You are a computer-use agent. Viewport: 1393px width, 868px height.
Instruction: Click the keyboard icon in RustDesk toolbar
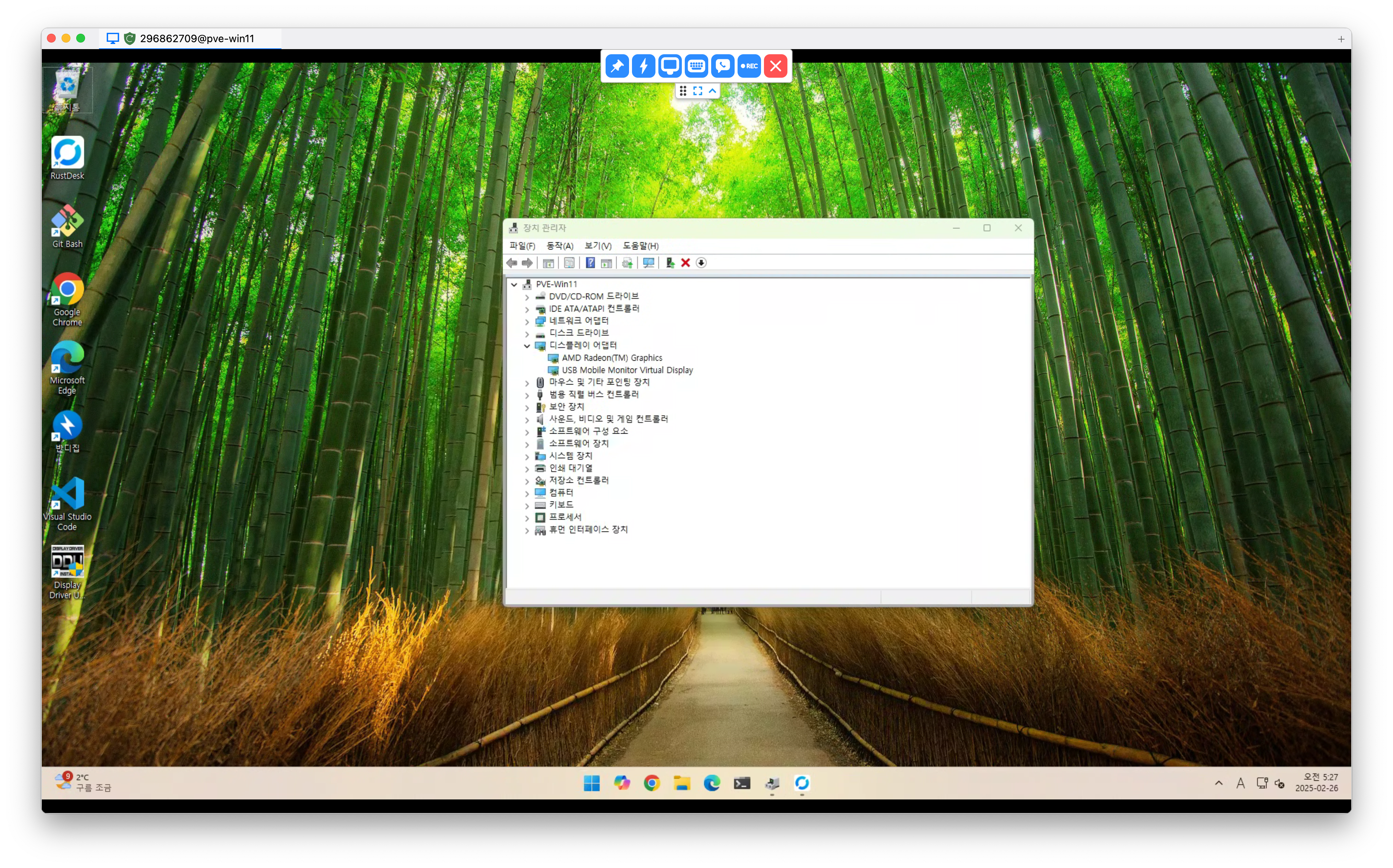696,66
